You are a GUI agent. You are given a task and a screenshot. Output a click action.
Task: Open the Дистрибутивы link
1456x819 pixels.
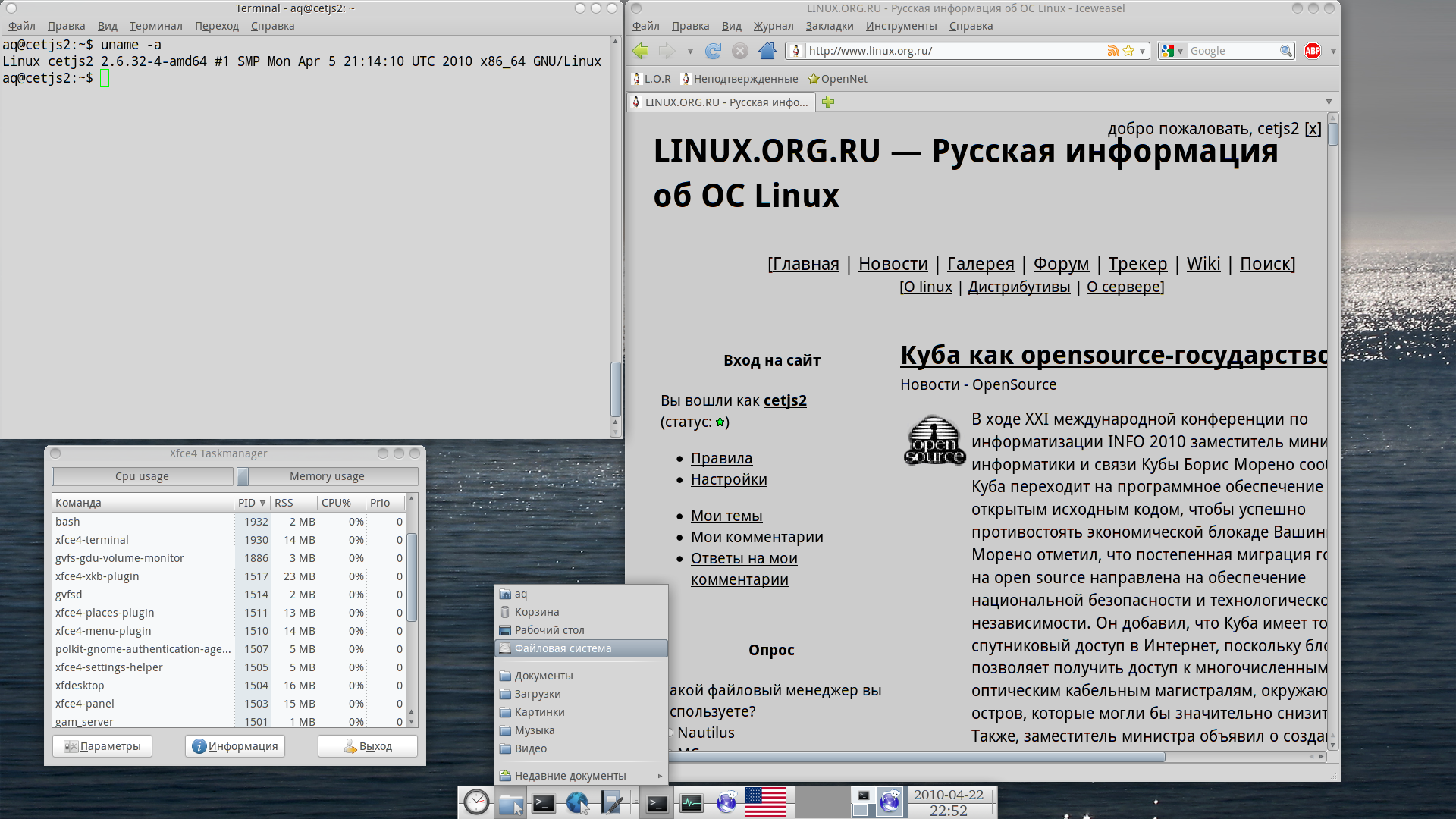[1019, 287]
